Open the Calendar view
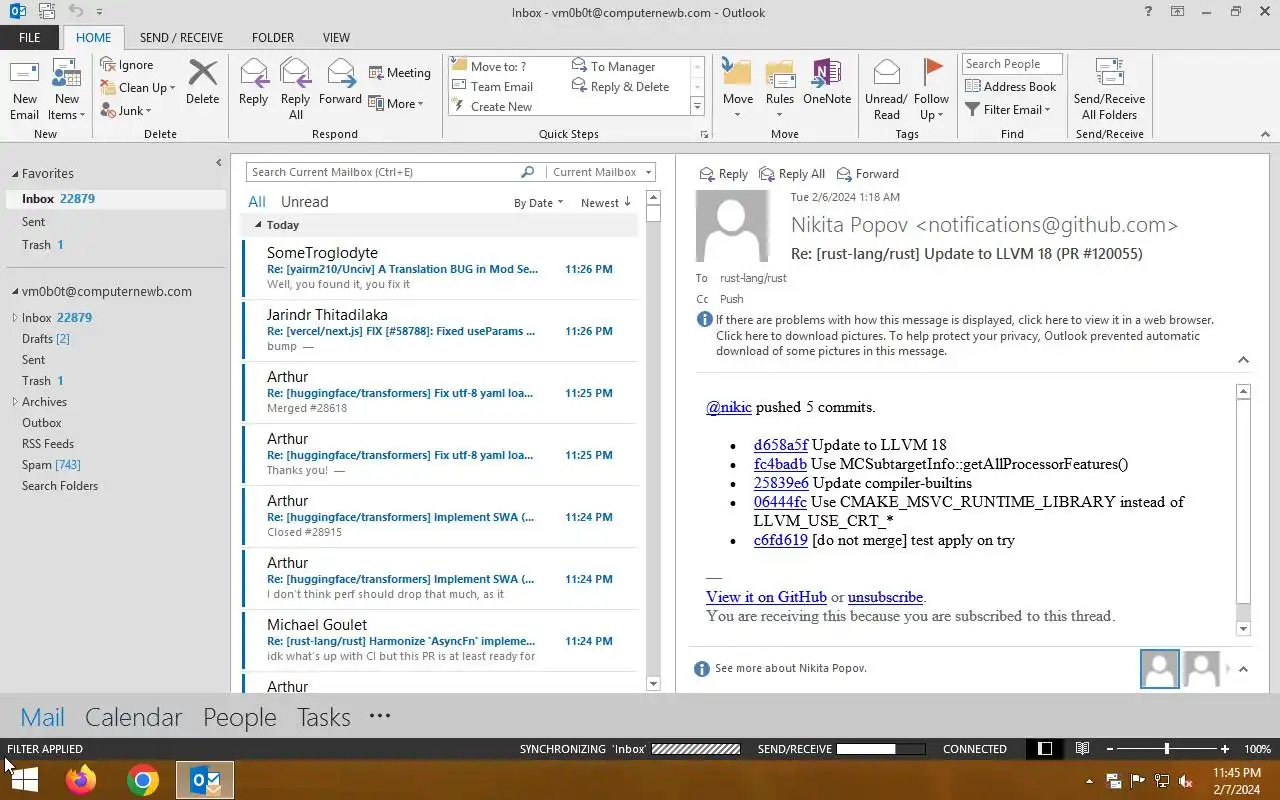 tap(133, 717)
